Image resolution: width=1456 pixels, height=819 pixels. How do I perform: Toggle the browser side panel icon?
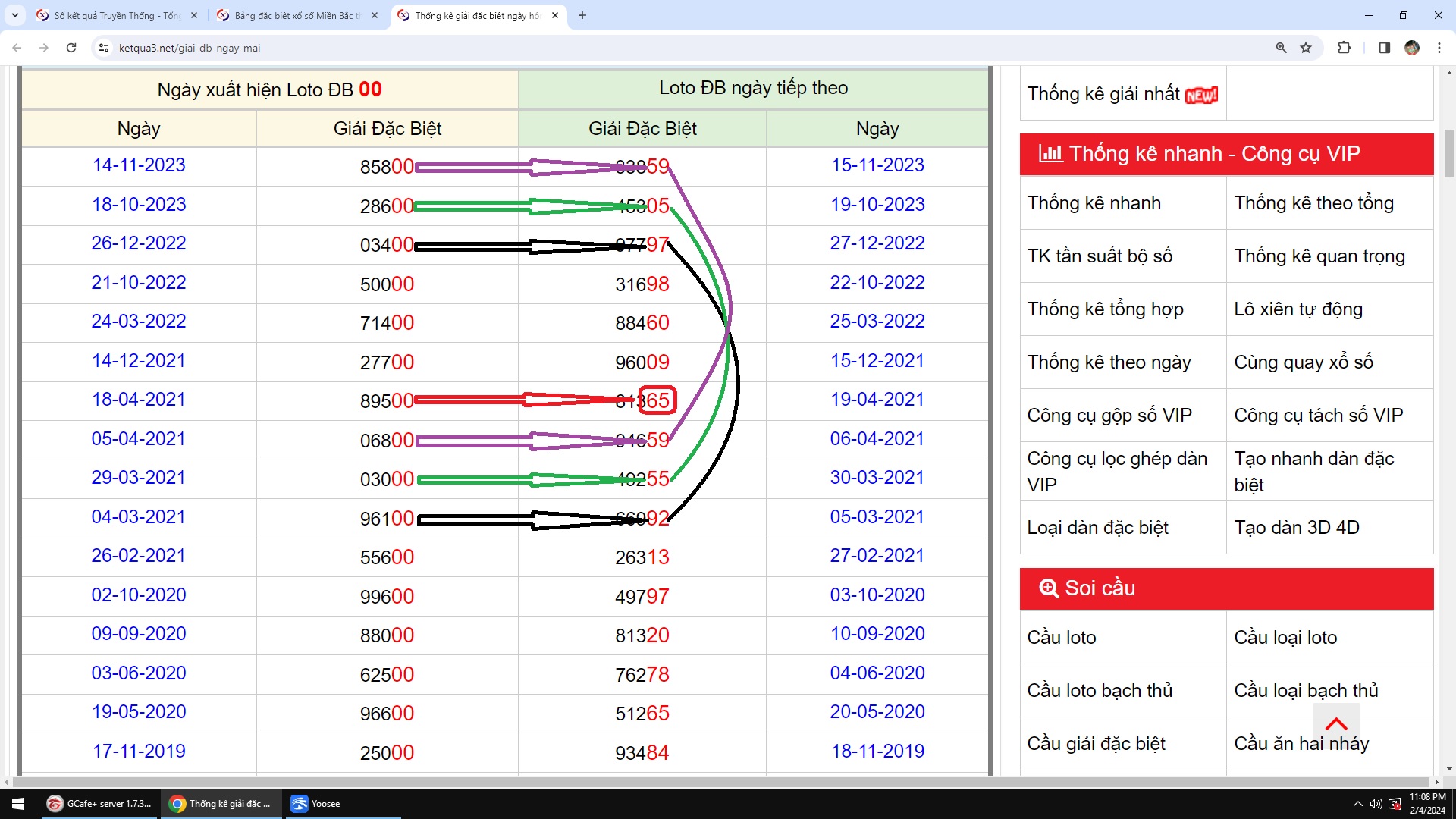(x=1384, y=48)
